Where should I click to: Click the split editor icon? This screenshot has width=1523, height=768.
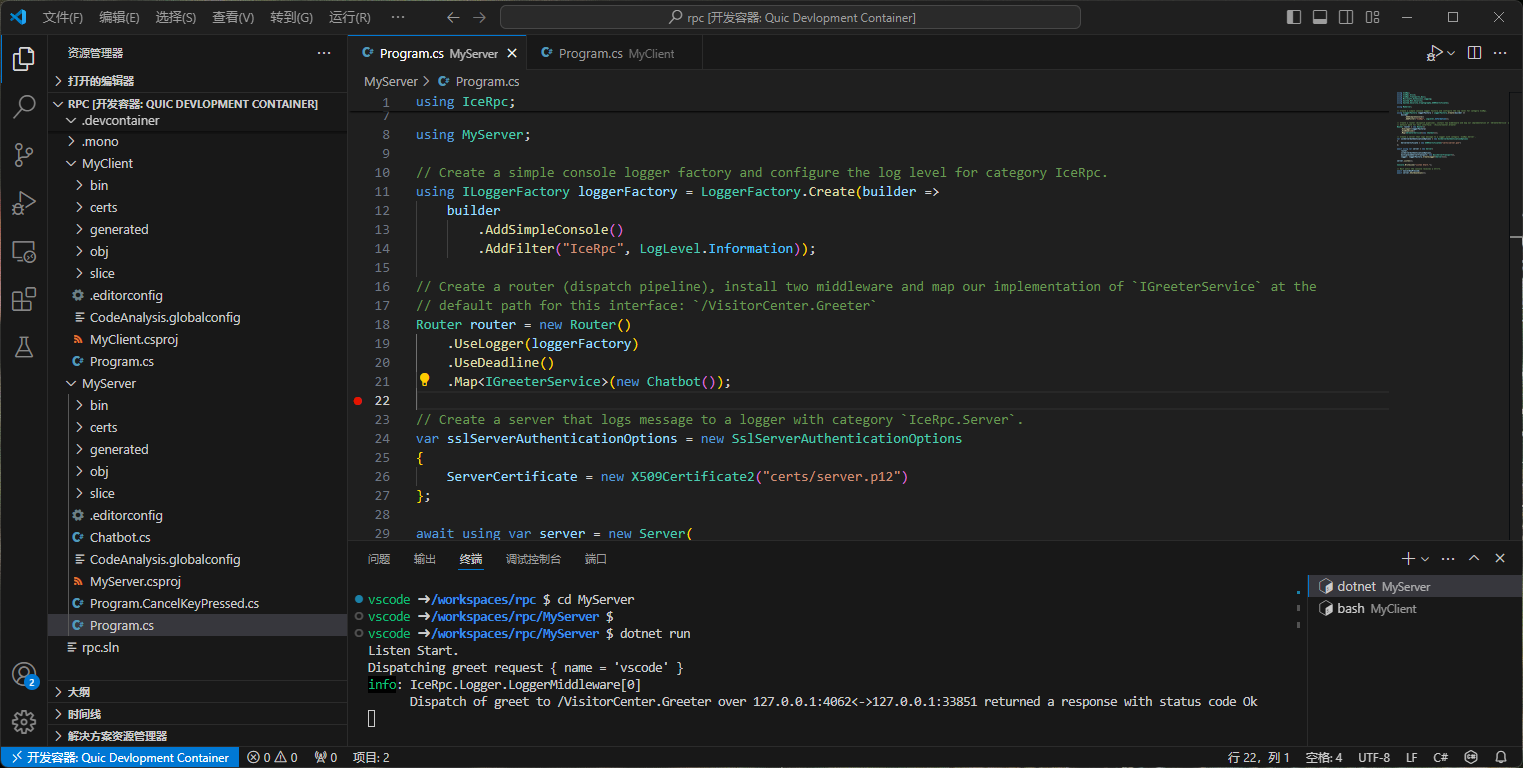(1474, 53)
